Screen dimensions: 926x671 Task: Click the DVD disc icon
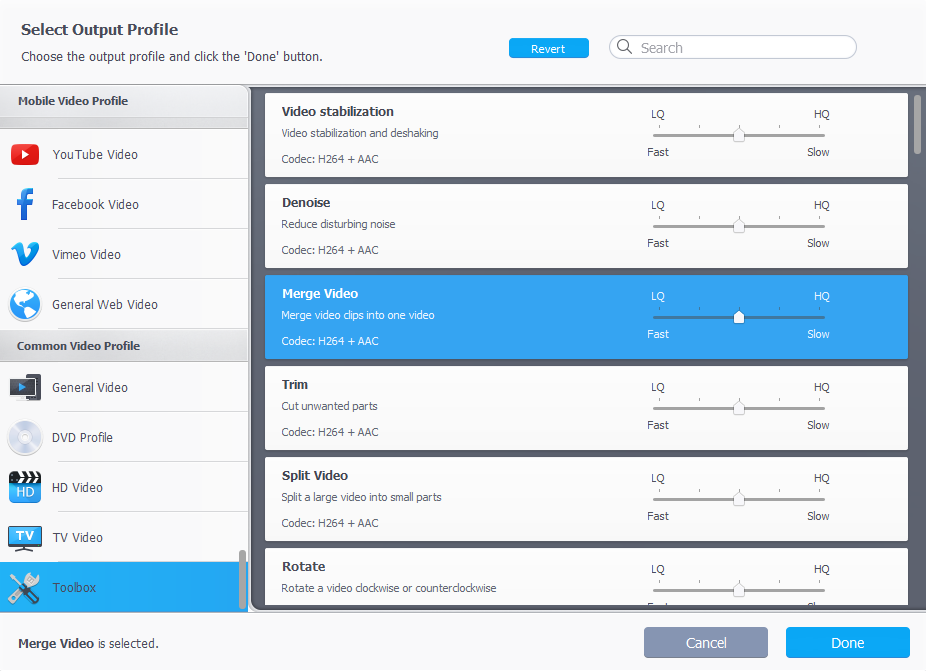pyautogui.click(x=25, y=438)
